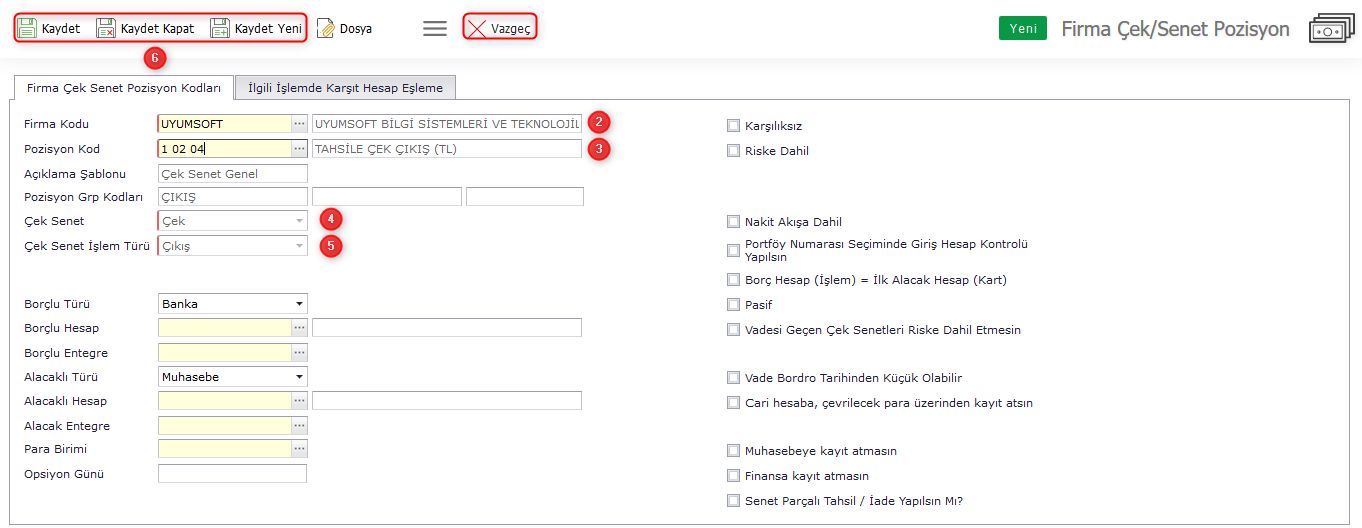Open the Firma Kodu lookup ellipsis button
This screenshot has height=528, width=1362.
click(299, 124)
